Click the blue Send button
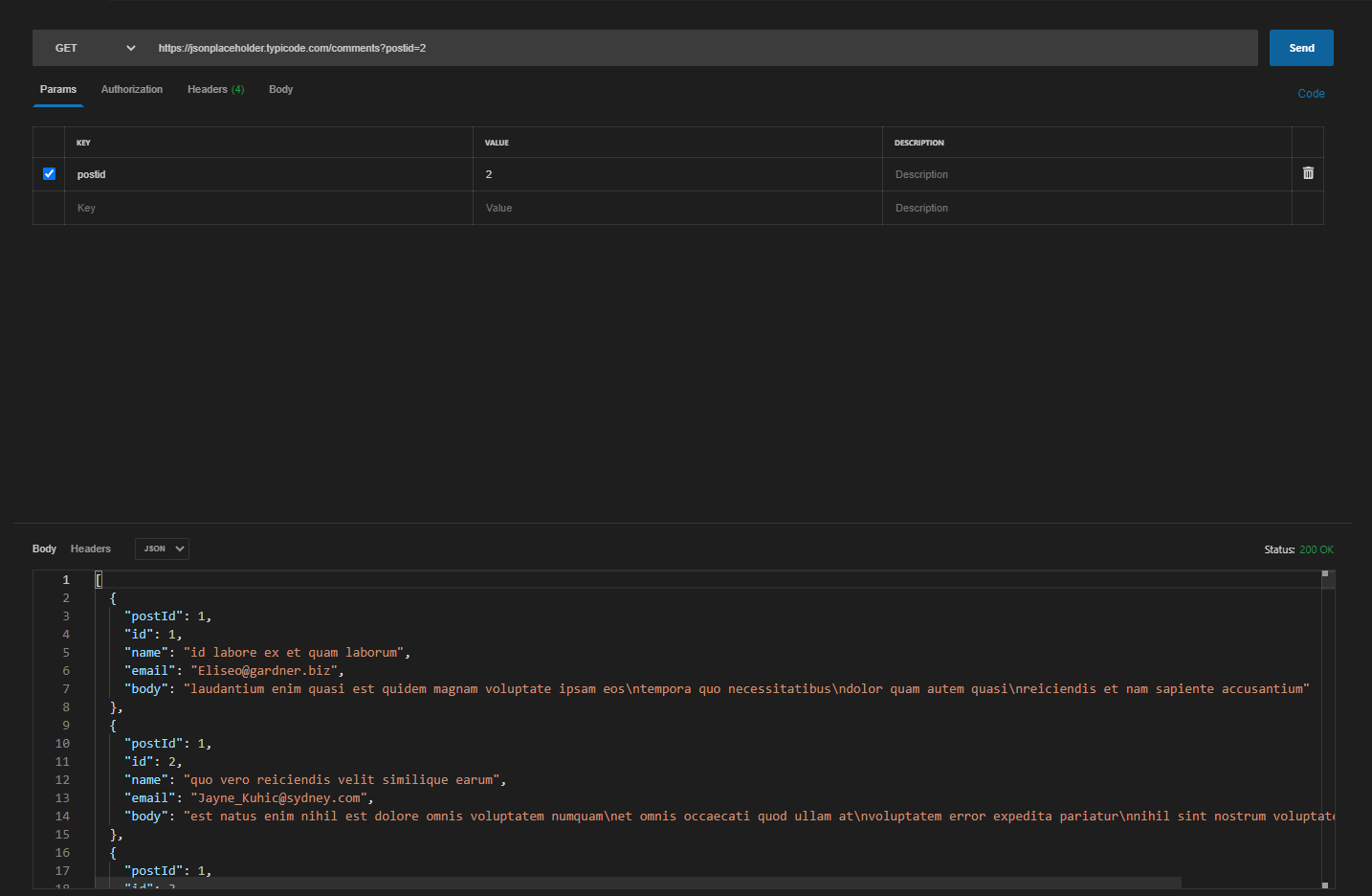Viewport: 1372px width, 896px height. [1301, 48]
